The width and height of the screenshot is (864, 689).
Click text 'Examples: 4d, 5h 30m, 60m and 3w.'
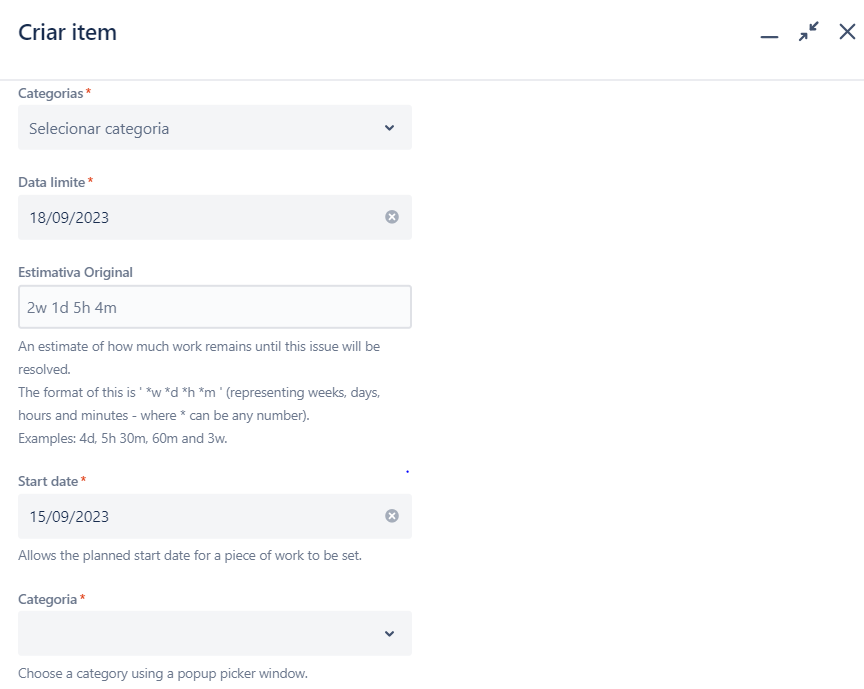pos(123,438)
